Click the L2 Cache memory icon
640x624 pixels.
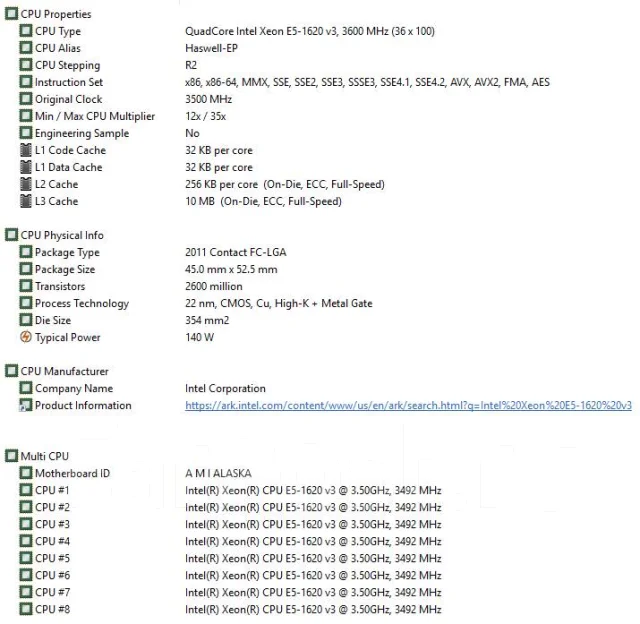(x=26, y=184)
